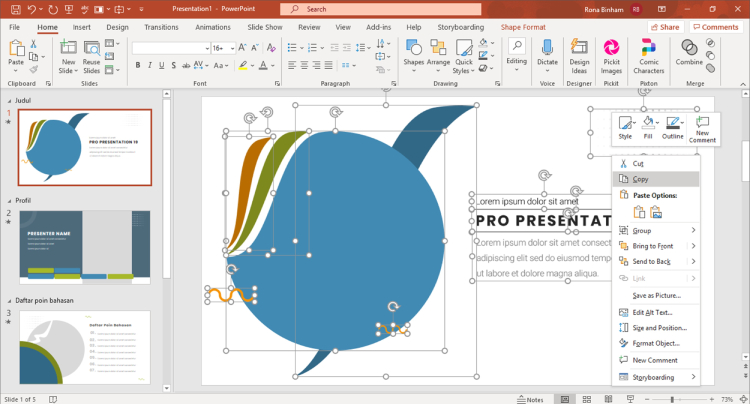This screenshot has width=750, height=404.
Task: Select the slide 2 thumbnail
Action: (x=85, y=247)
